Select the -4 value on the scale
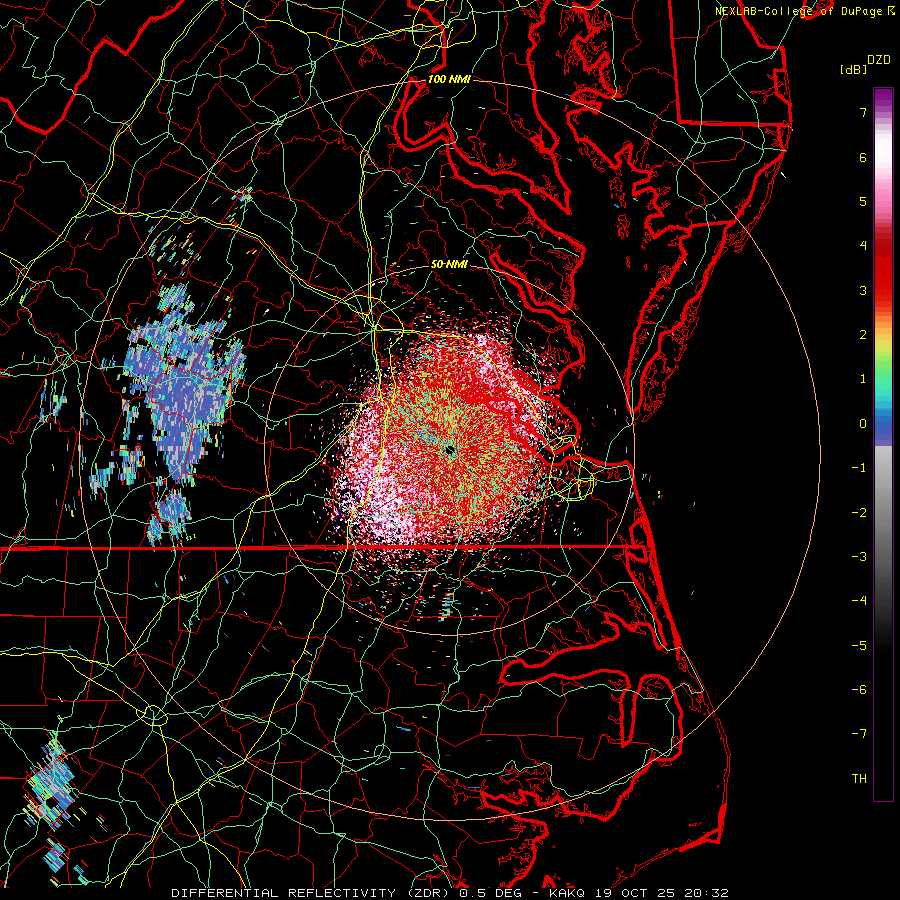The width and height of the screenshot is (900, 900). (859, 601)
